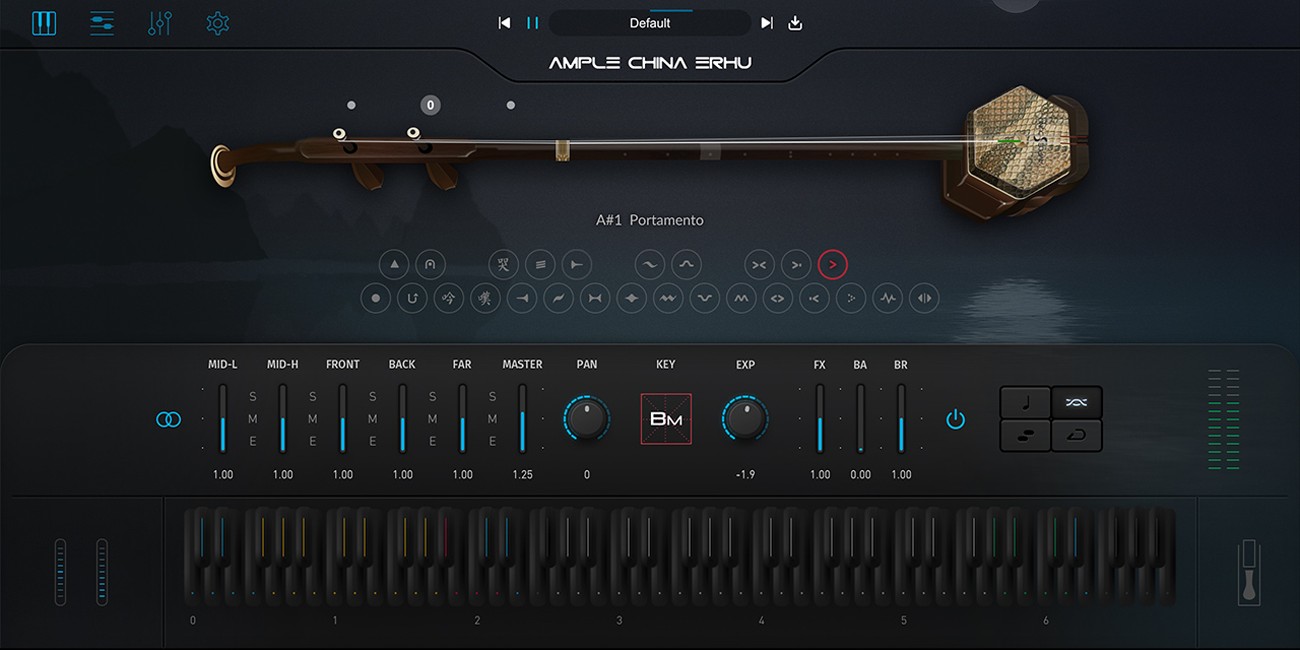Toggle E for the FAR microphone
This screenshot has width=1300, height=650.
point(493,441)
